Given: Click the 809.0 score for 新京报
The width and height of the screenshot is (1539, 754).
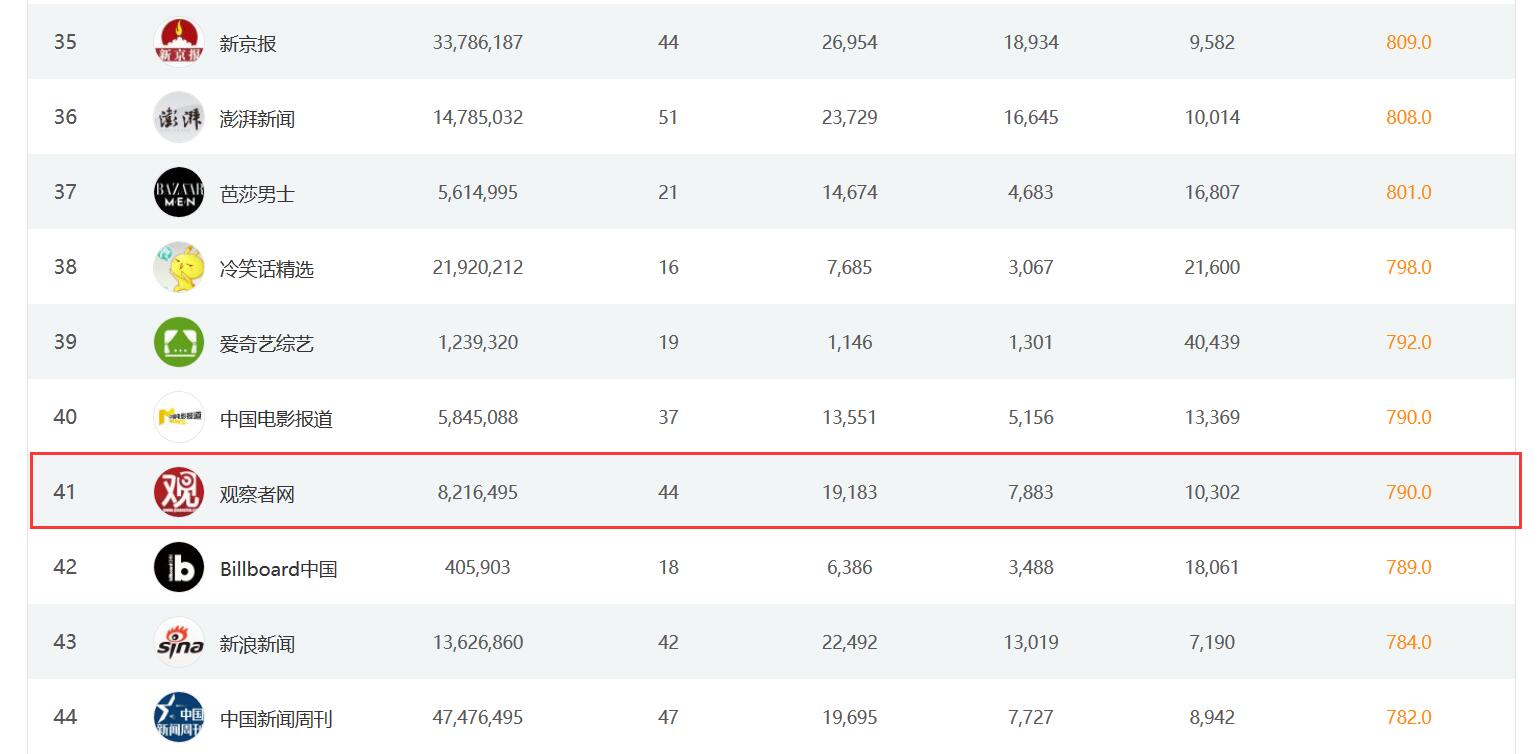Looking at the screenshot, I should coord(1408,42).
